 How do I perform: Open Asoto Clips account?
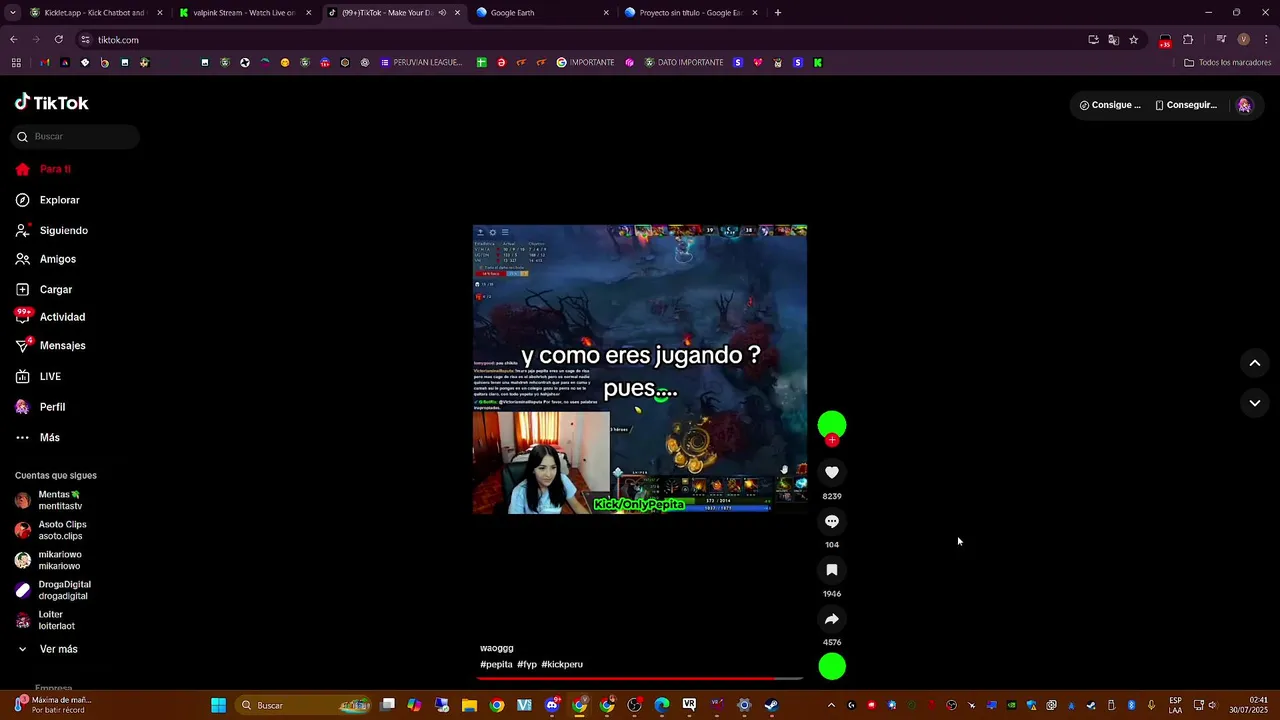(51, 530)
